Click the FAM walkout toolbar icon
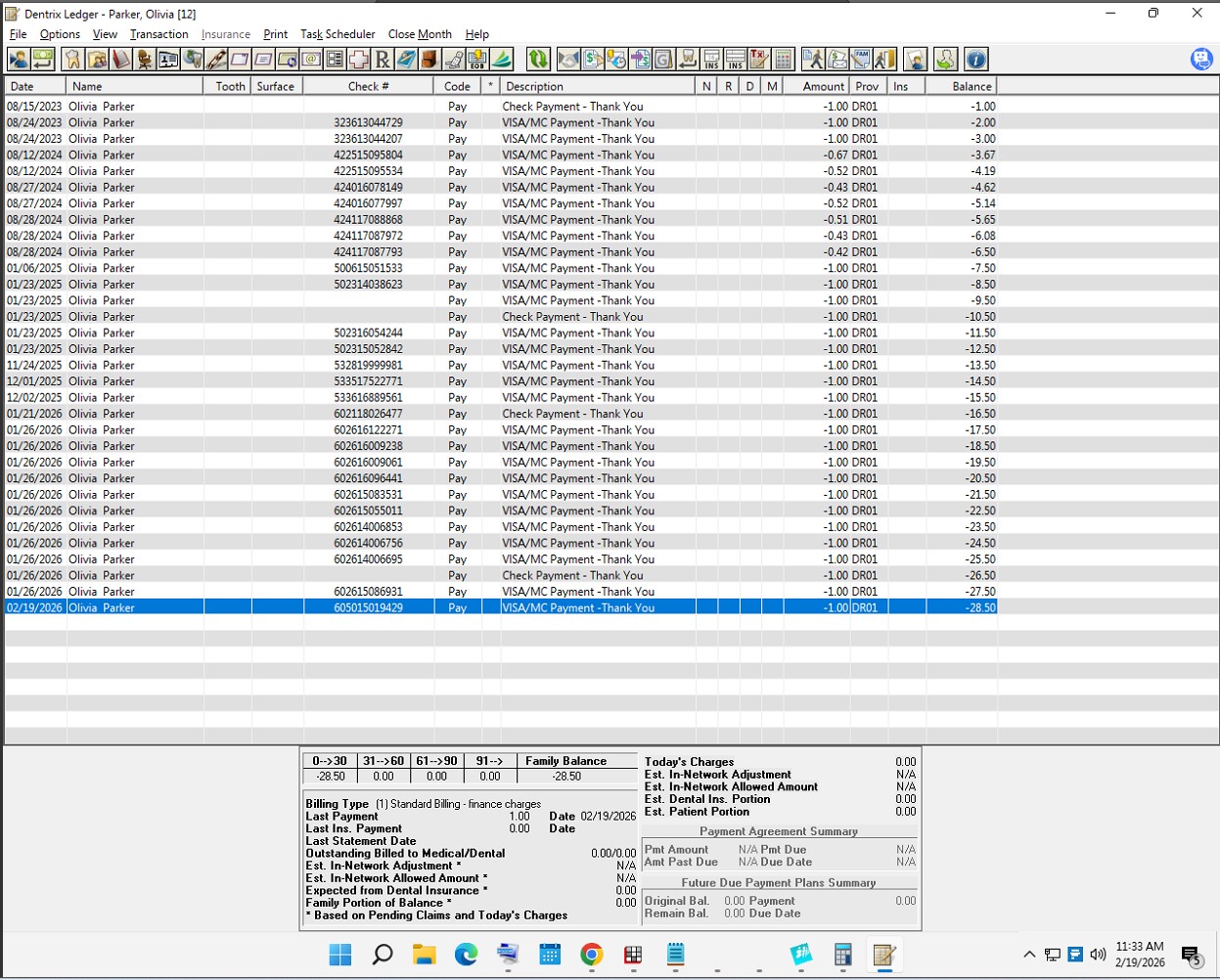This screenshot has width=1220, height=980. (x=861, y=60)
